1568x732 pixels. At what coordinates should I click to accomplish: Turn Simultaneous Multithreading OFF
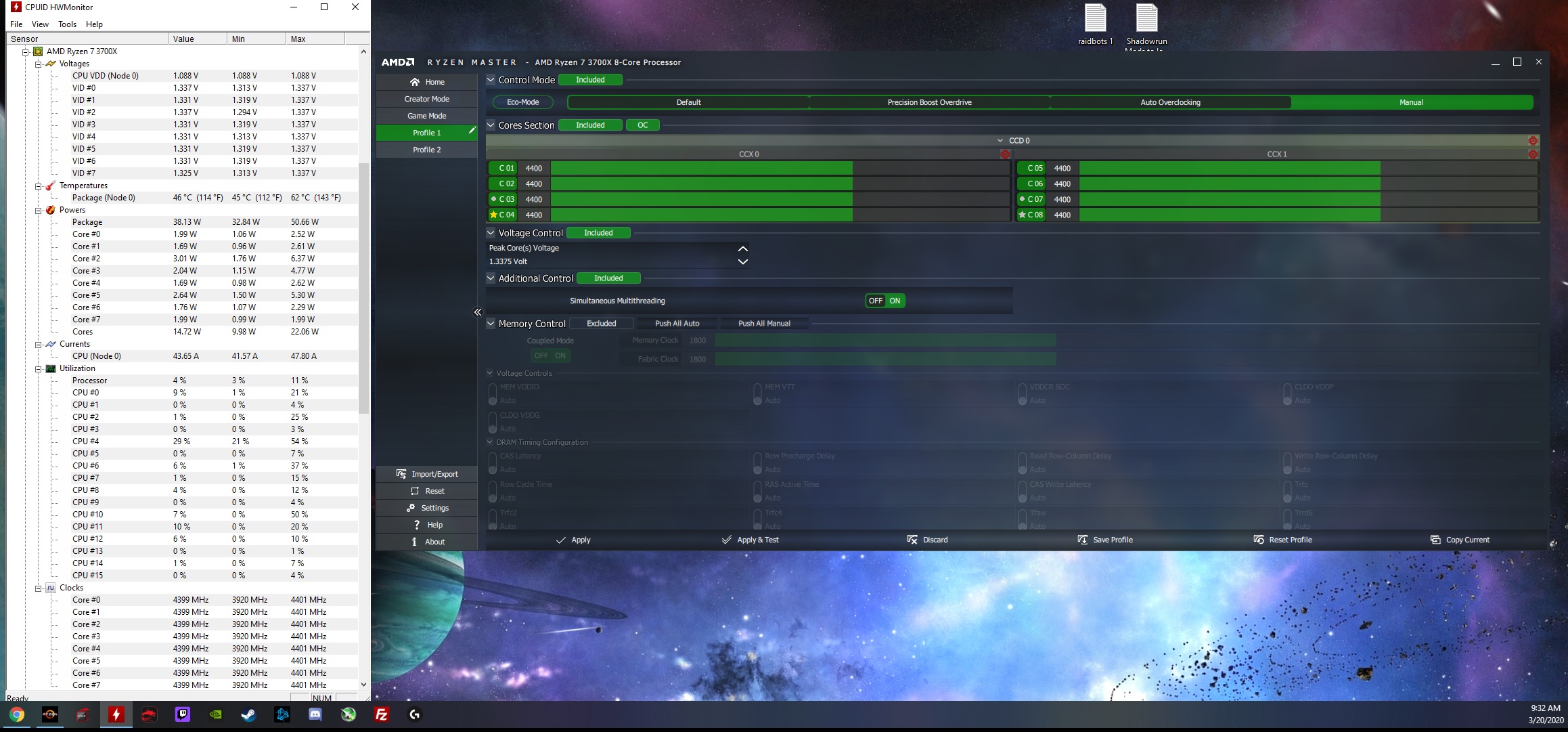pos(876,301)
